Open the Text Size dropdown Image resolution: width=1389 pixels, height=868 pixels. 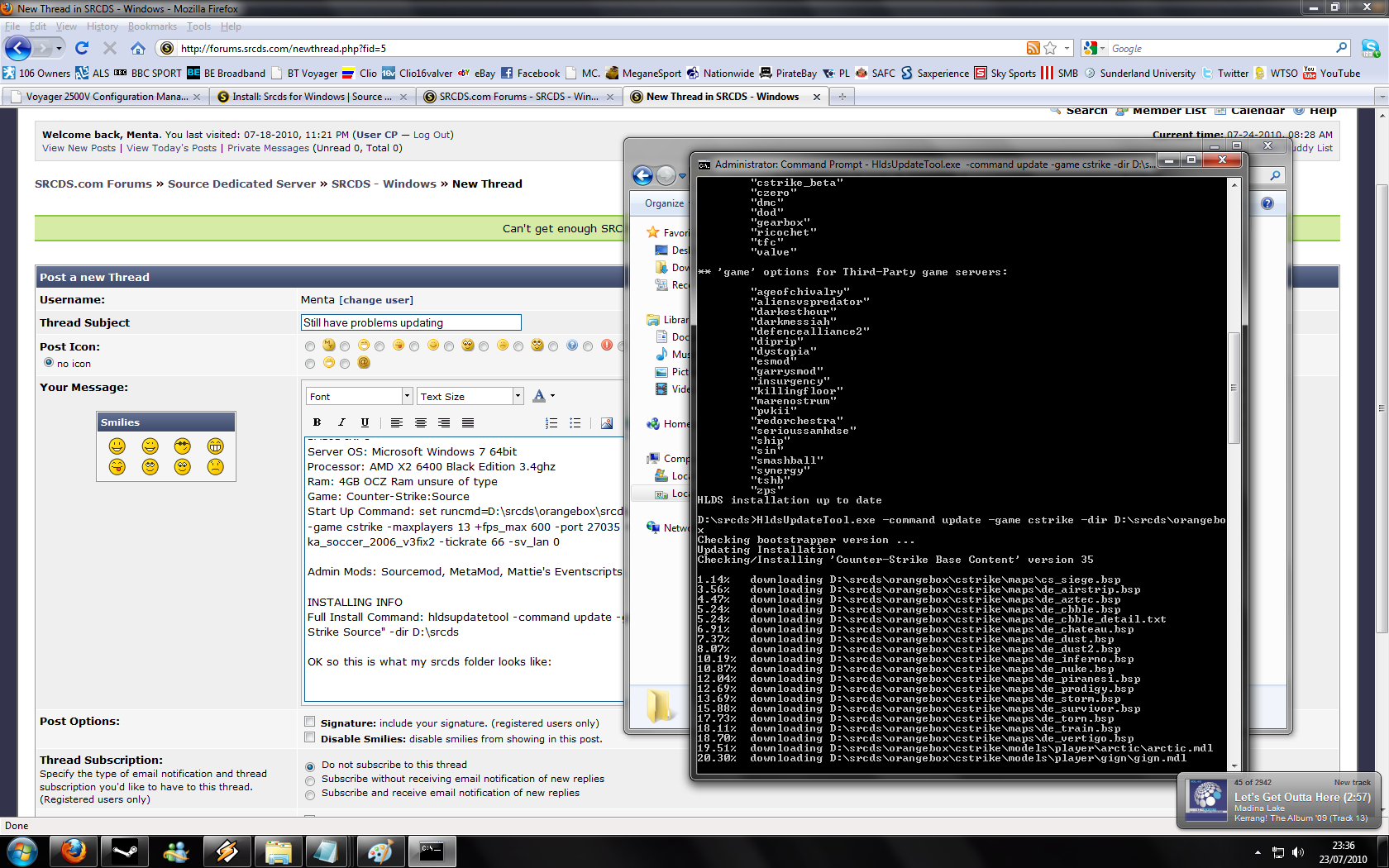tap(470, 397)
